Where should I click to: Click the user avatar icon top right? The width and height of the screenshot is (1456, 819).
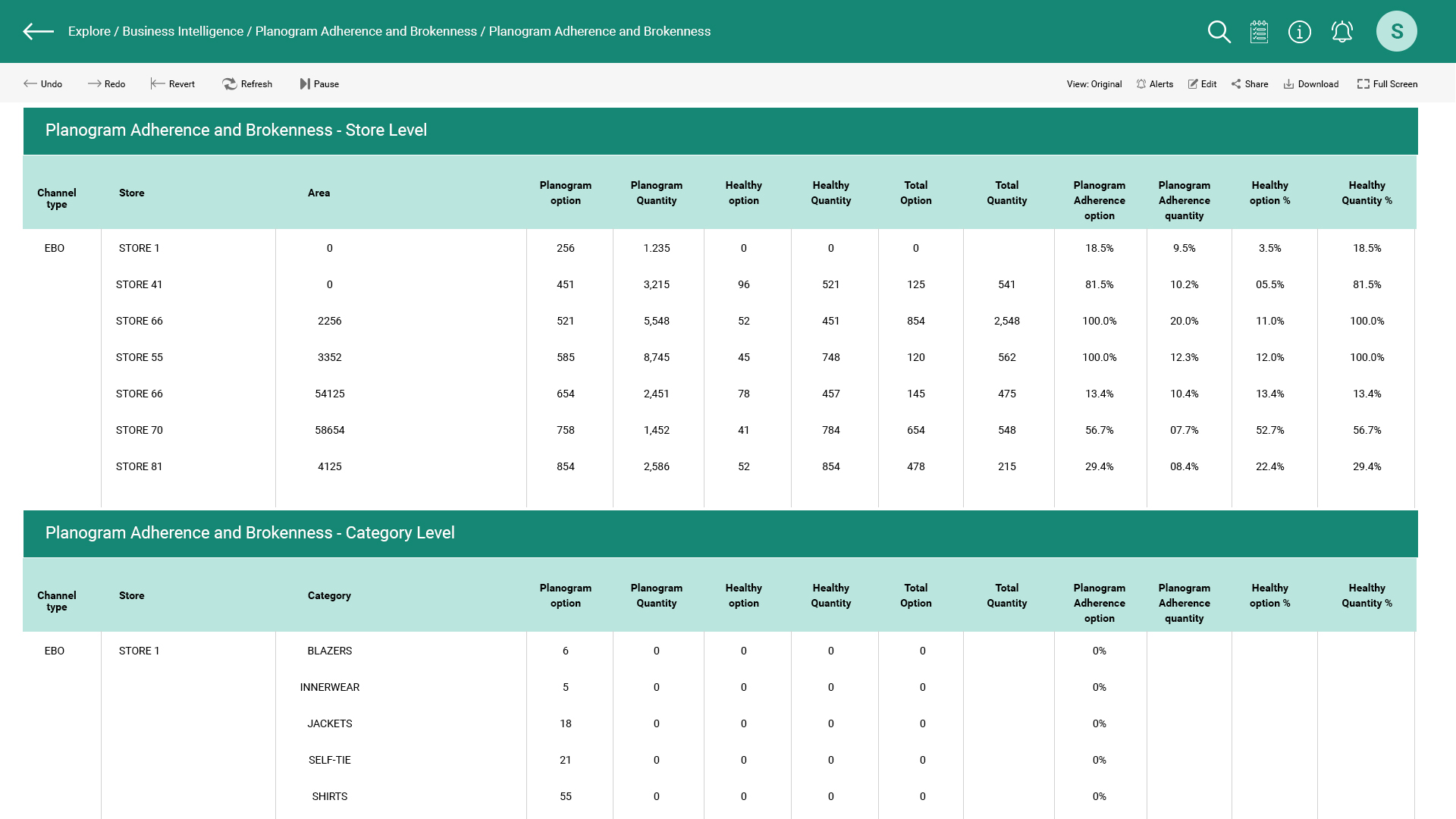coord(1397,31)
